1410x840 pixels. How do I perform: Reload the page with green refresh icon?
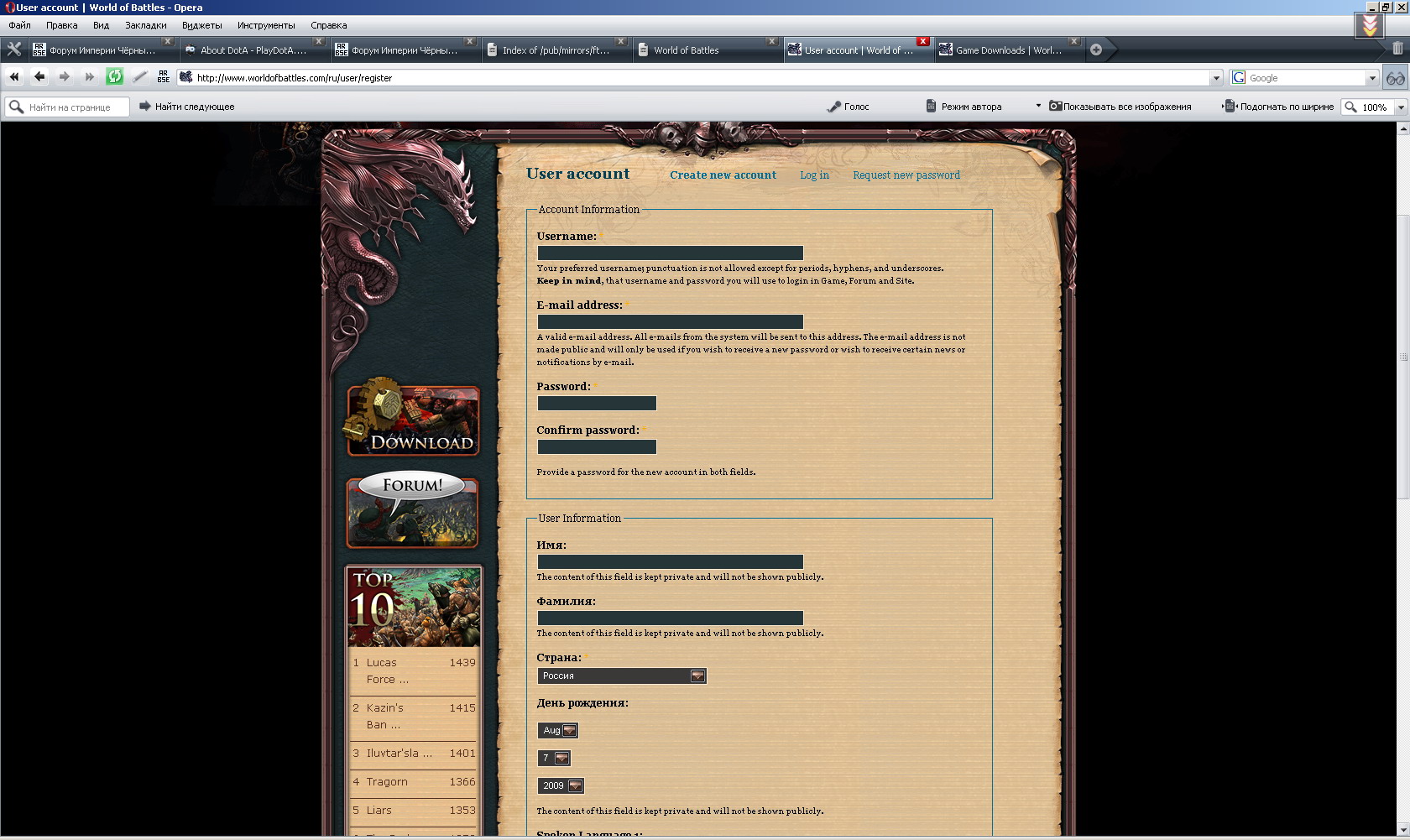click(115, 77)
